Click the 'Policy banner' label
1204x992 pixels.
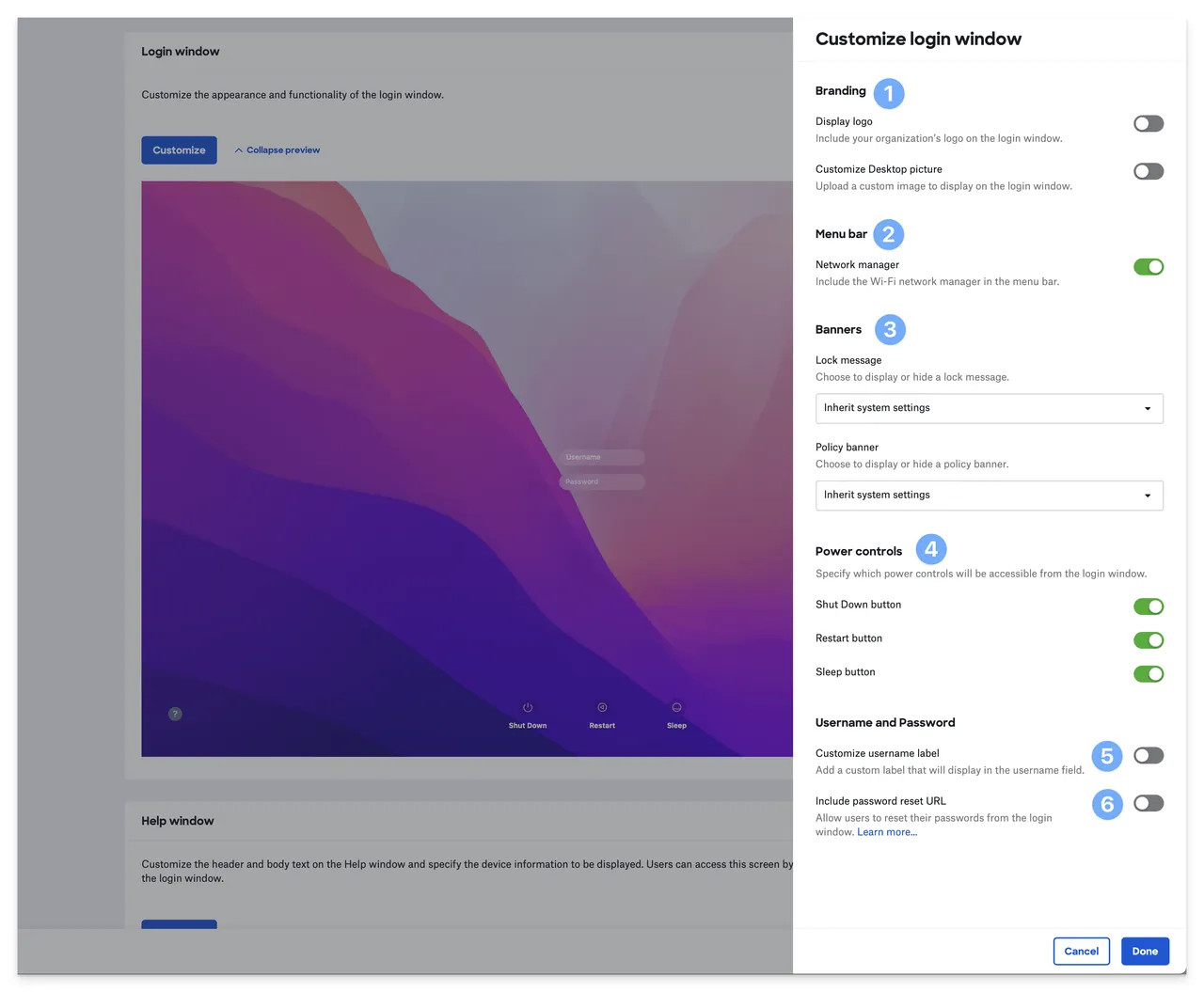pos(847,448)
